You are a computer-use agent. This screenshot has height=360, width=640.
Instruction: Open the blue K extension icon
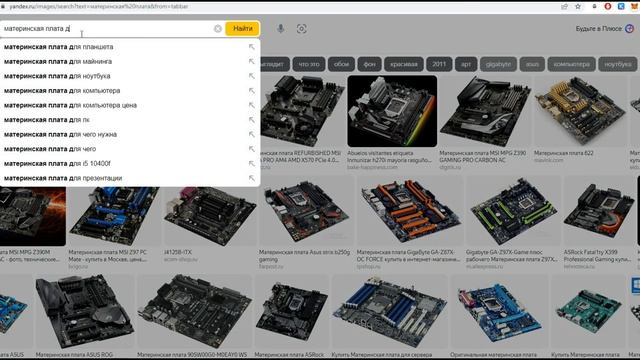click(x=621, y=7)
